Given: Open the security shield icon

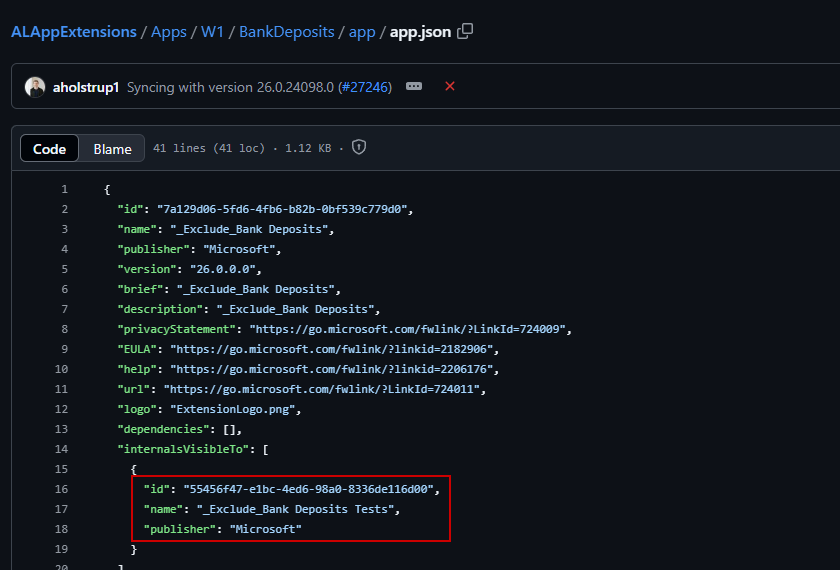Looking at the screenshot, I should (x=359, y=147).
